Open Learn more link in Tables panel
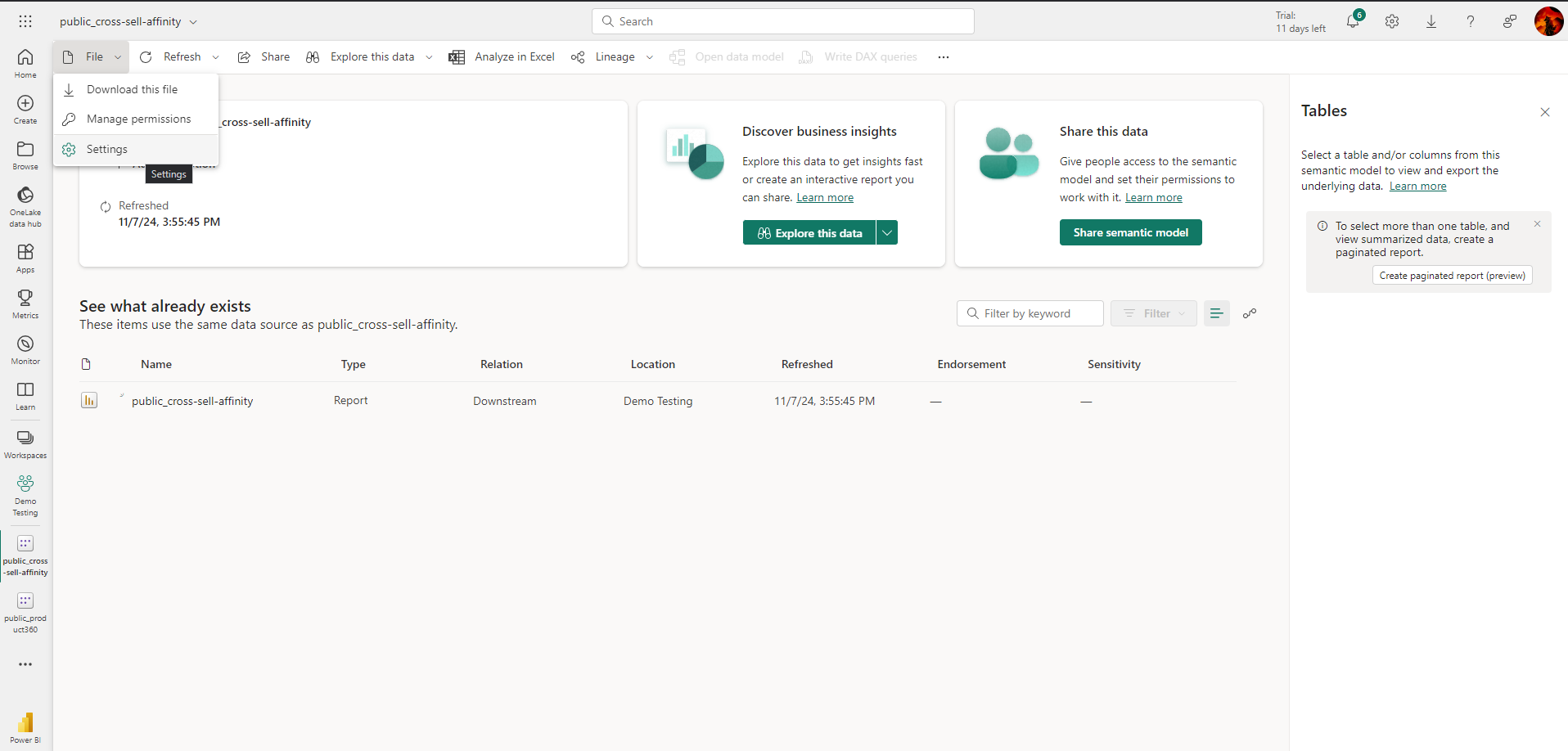Screen dimensions: 1568x751 click(1418, 187)
